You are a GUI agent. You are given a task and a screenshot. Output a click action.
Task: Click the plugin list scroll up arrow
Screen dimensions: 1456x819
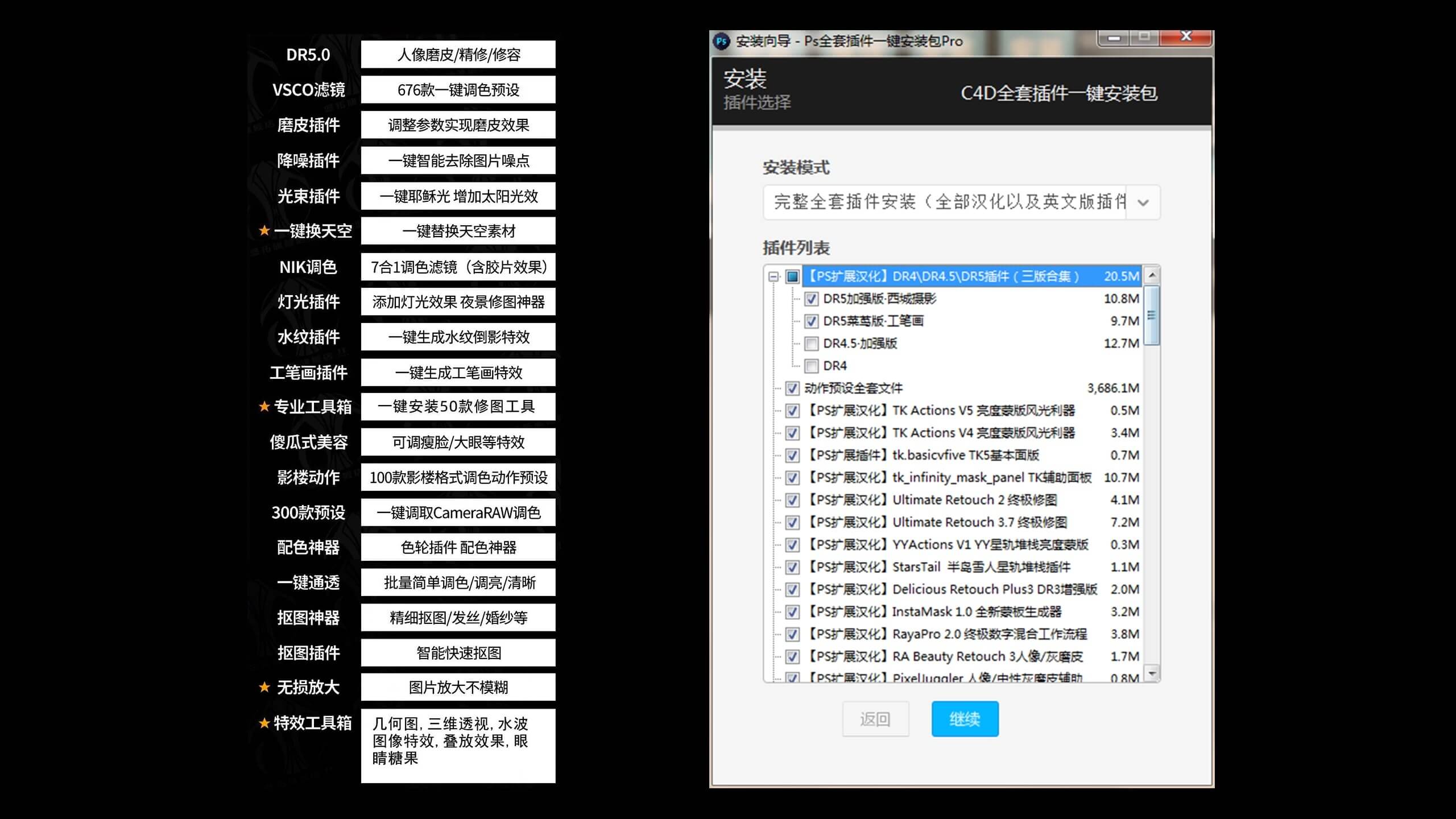click(x=1152, y=276)
